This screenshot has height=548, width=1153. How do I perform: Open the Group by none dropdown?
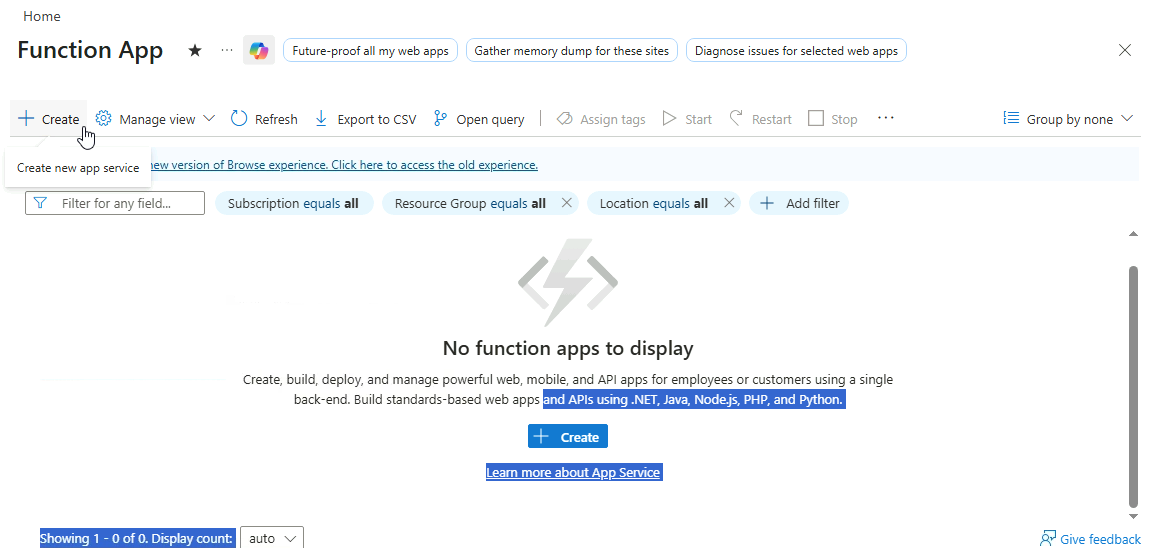[x=1068, y=119]
